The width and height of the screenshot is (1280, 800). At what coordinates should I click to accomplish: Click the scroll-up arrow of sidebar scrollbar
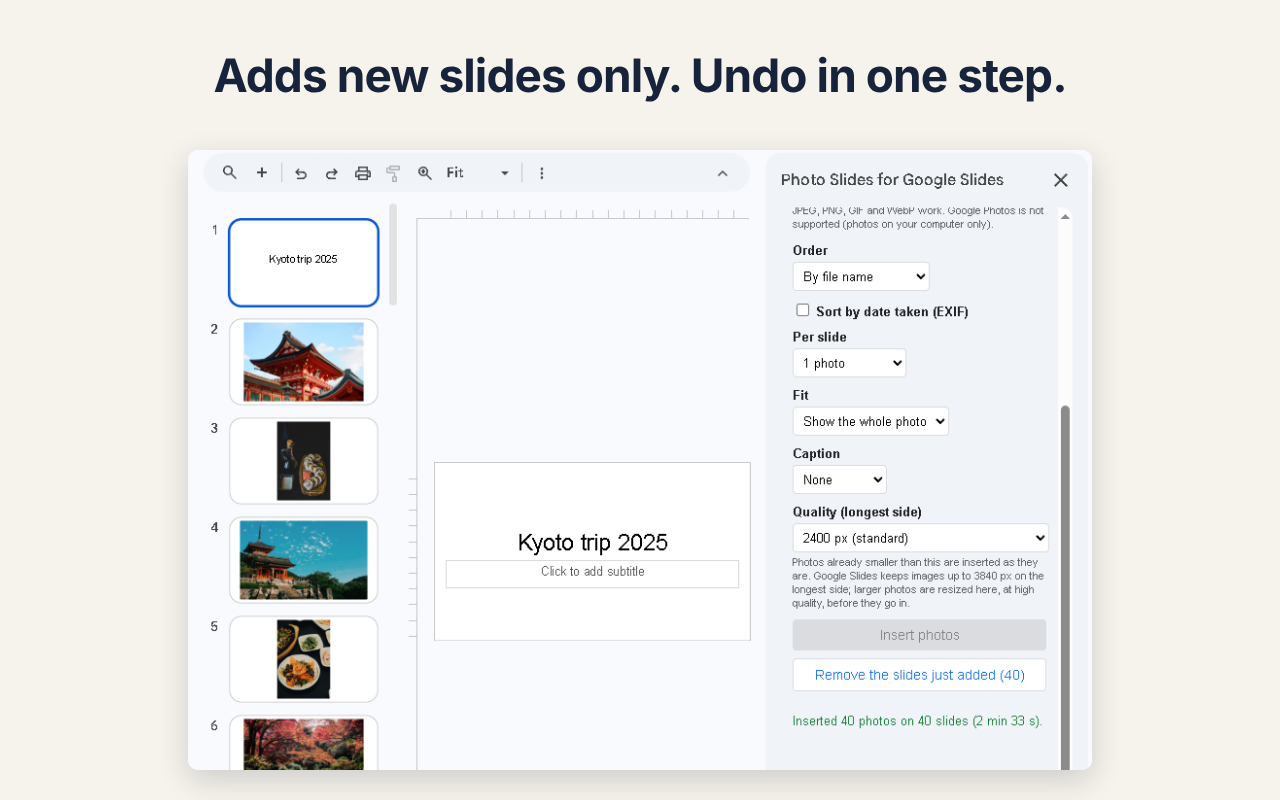coord(1065,216)
